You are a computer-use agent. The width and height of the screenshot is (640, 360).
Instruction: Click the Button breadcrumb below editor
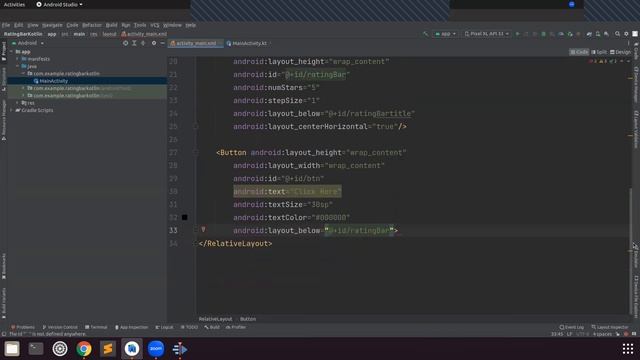(248, 319)
